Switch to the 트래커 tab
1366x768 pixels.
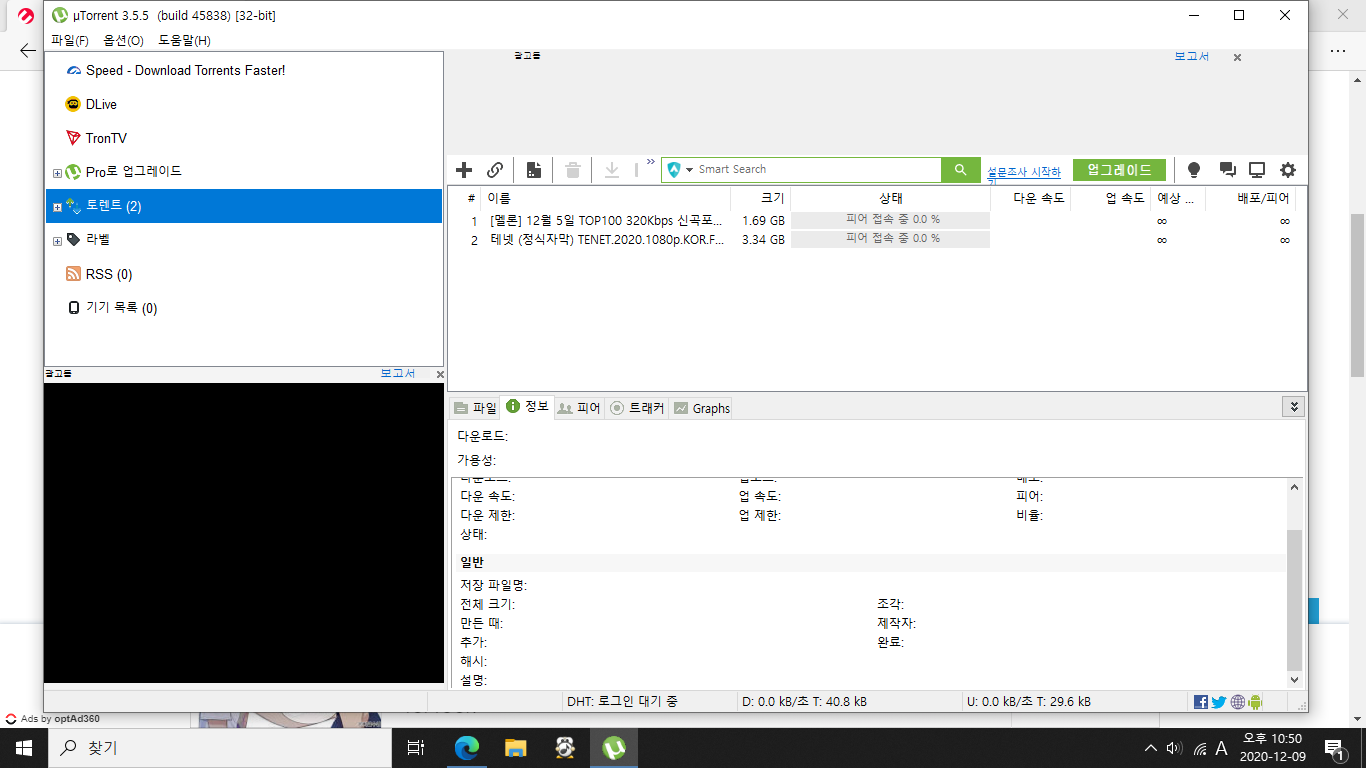point(637,408)
